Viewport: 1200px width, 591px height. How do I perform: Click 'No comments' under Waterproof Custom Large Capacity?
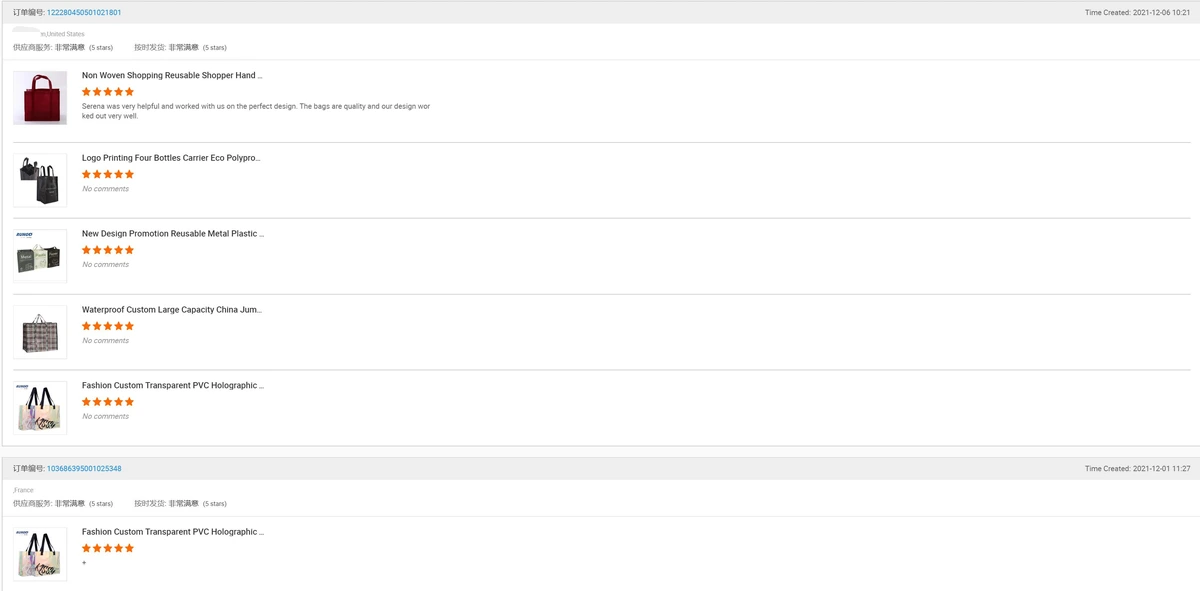105,341
